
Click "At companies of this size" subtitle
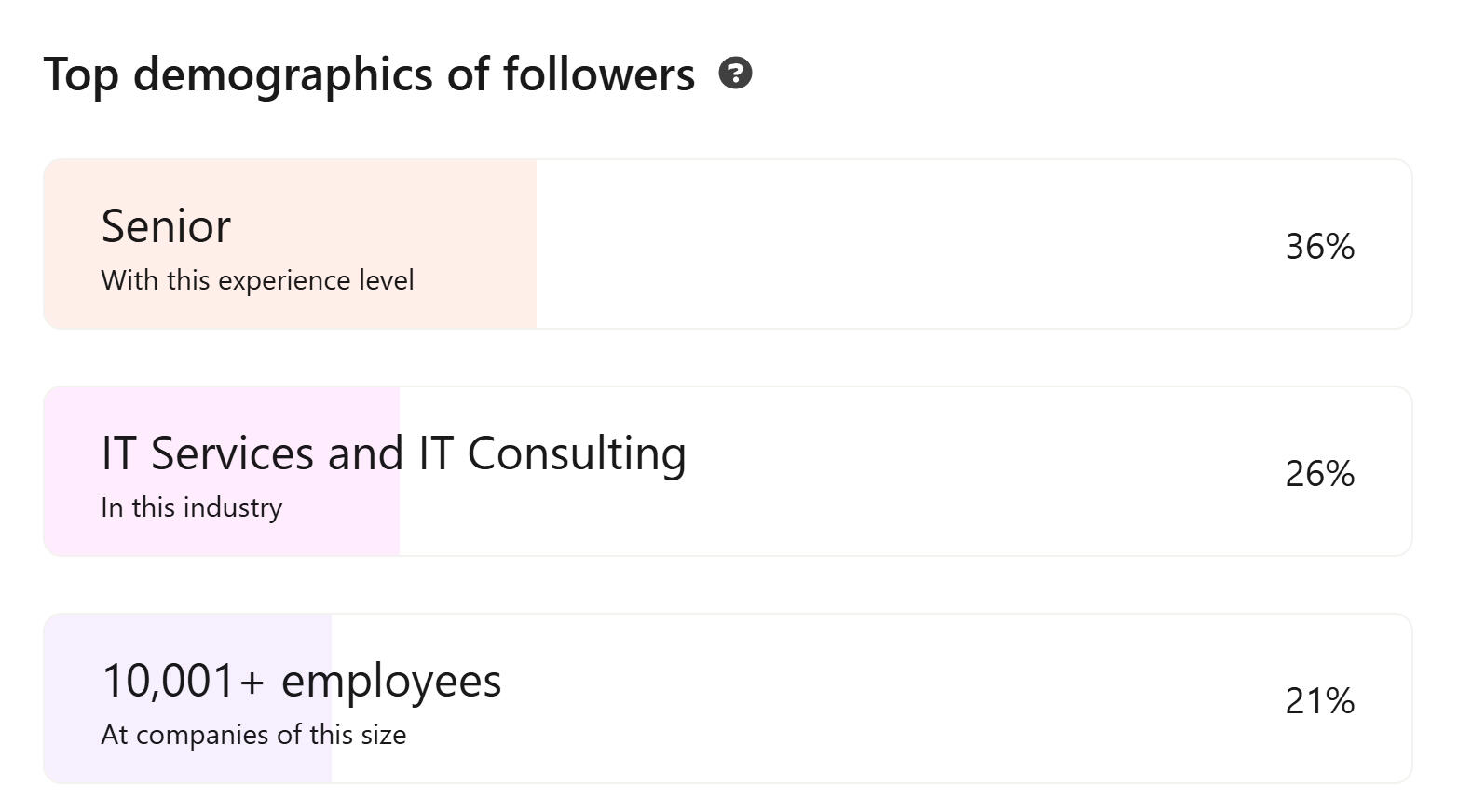[253, 735]
